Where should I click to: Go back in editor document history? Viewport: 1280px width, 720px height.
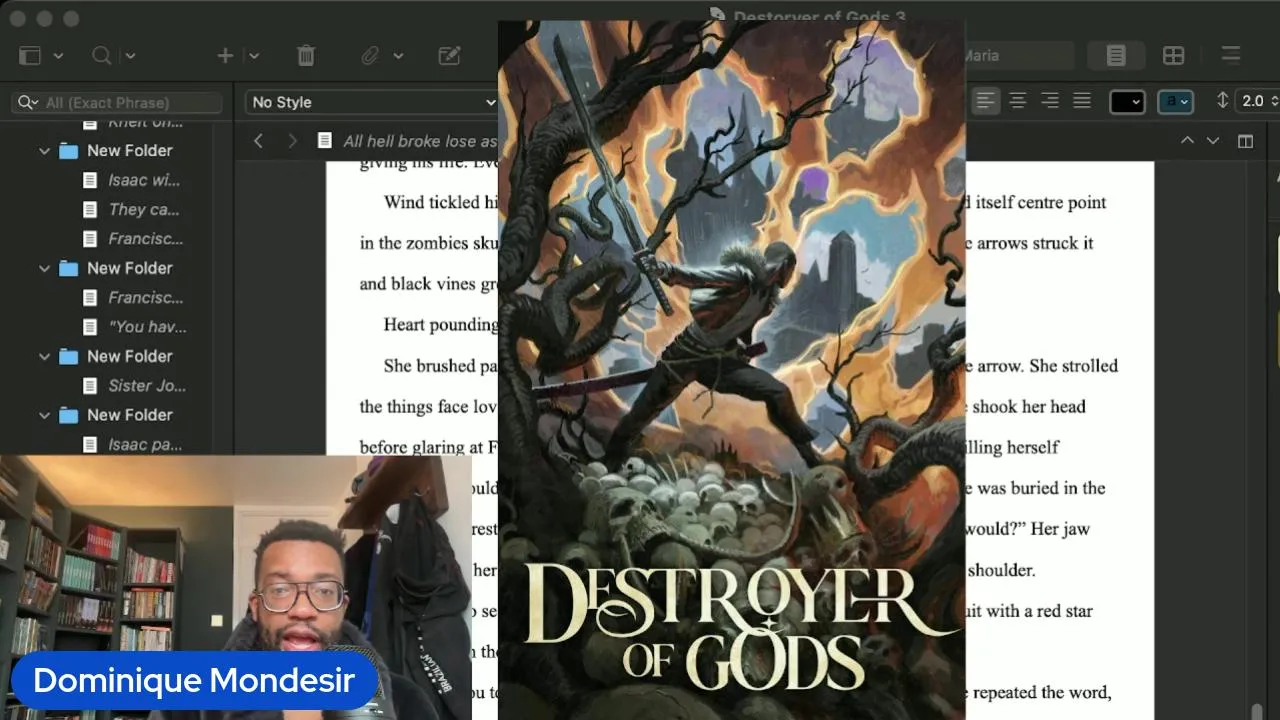pyautogui.click(x=258, y=141)
